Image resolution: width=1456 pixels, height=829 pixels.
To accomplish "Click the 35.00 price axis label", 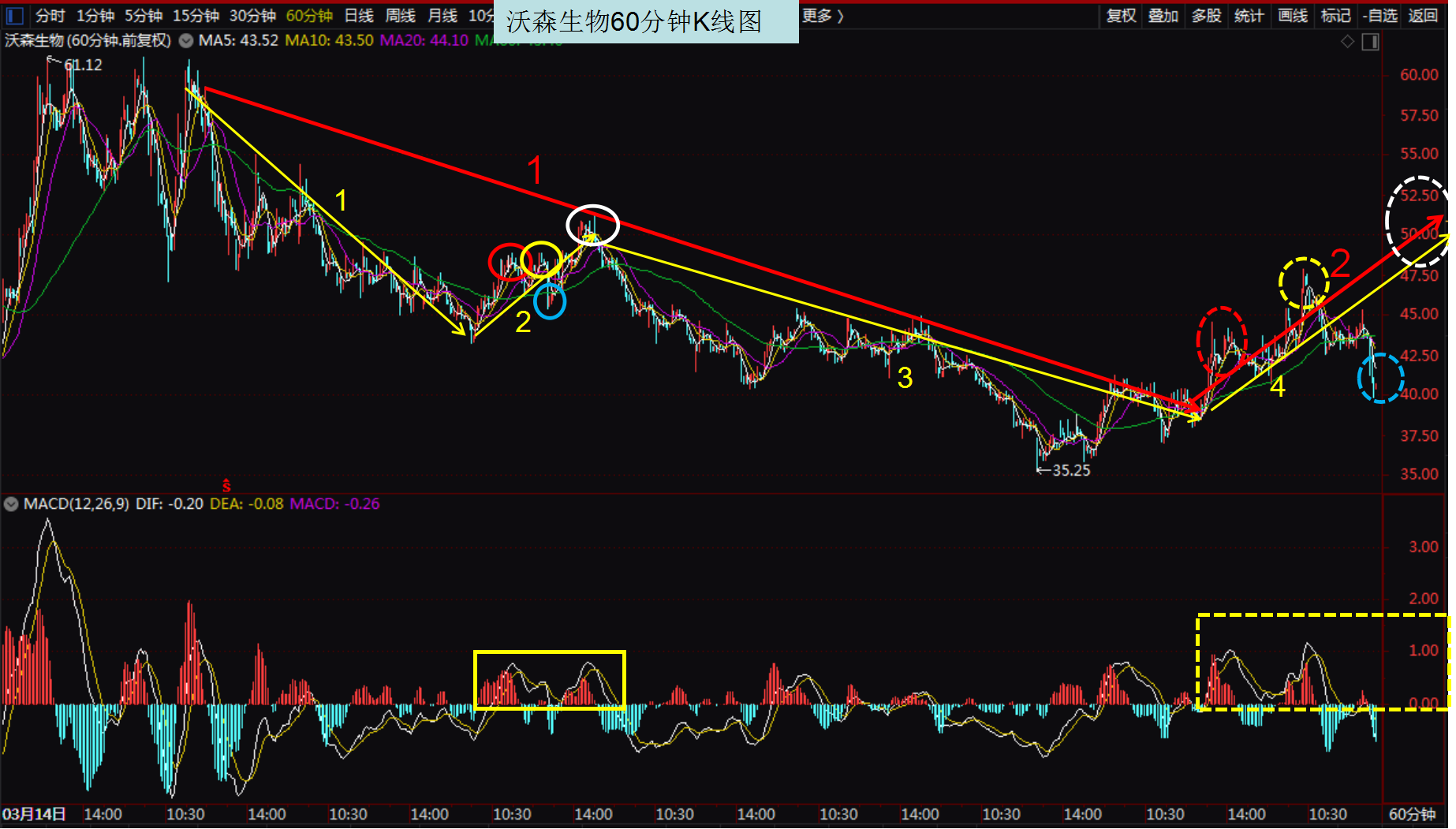I will click(1419, 475).
